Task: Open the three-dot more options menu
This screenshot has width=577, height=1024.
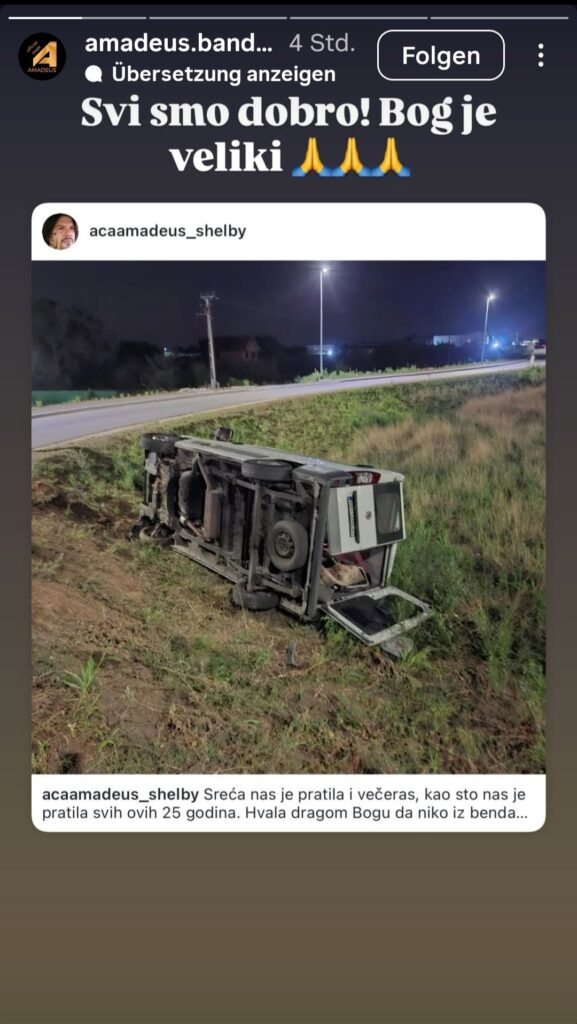Action: [540, 56]
